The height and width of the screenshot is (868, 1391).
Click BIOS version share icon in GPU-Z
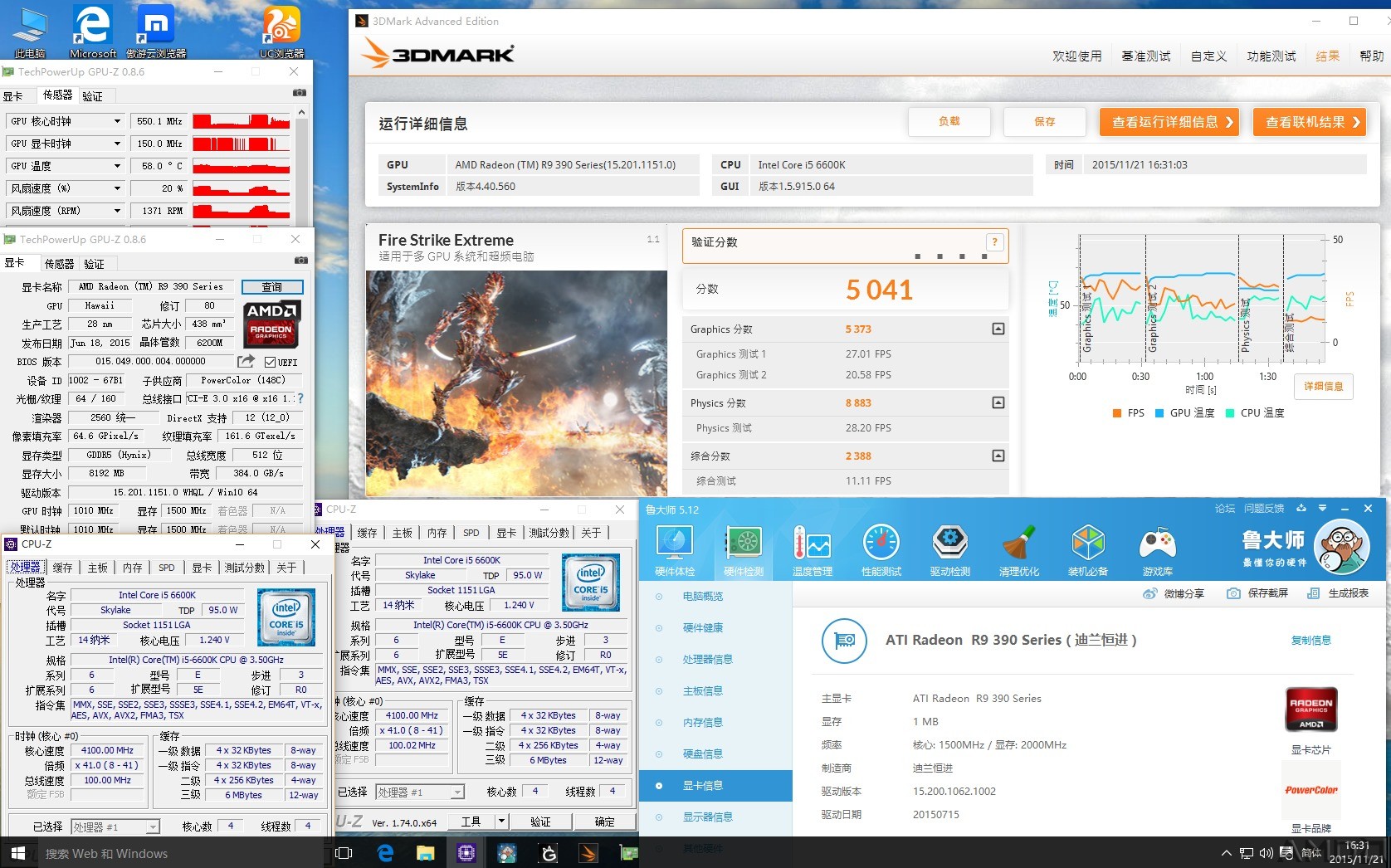(x=246, y=362)
